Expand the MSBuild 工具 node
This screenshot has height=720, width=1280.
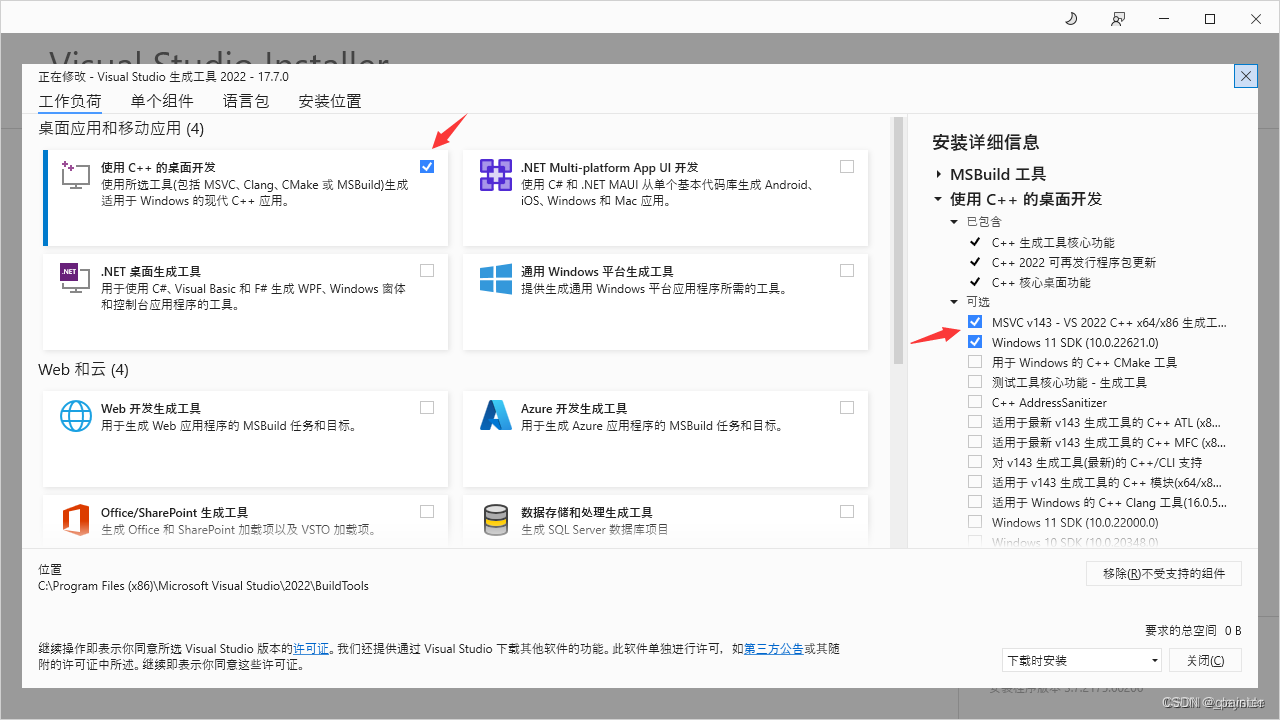(939, 174)
